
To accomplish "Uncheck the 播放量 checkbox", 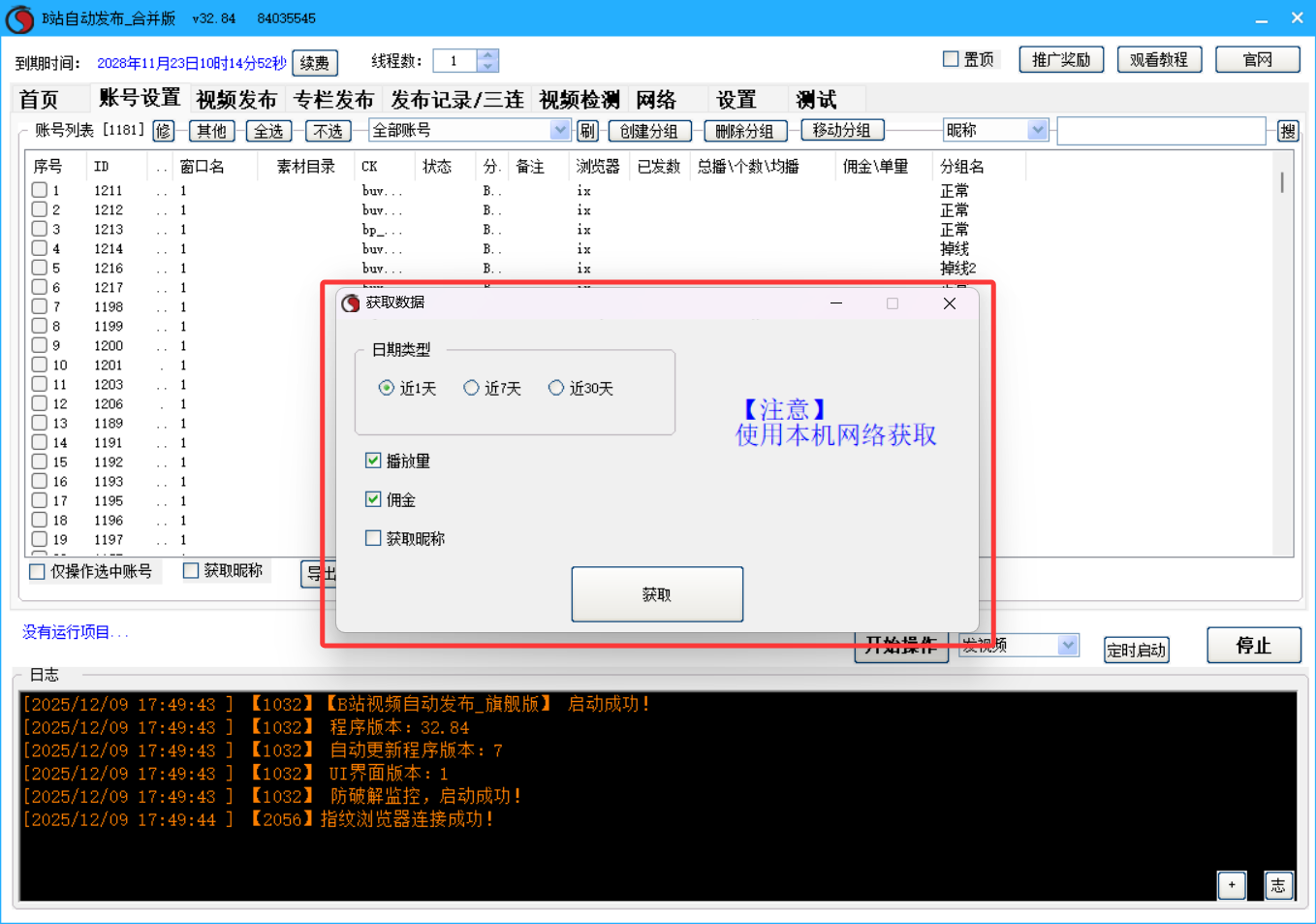I will (x=373, y=461).
